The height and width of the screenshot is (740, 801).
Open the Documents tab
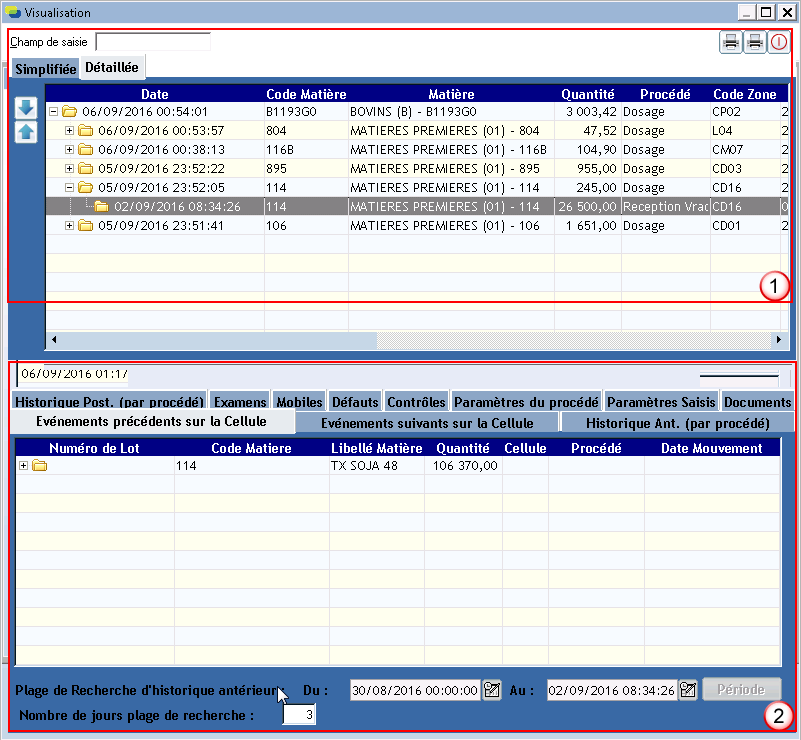pos(757,401)
